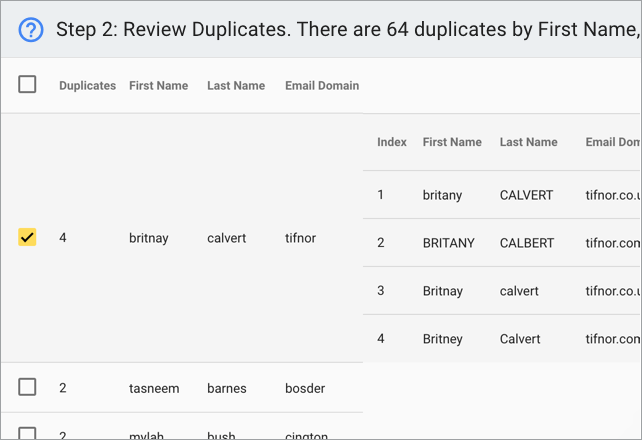The image size is (642, 440).
Task: Check the tasneem barnes row checkbox
Action: pyautogui.click(x=27, y=387)
